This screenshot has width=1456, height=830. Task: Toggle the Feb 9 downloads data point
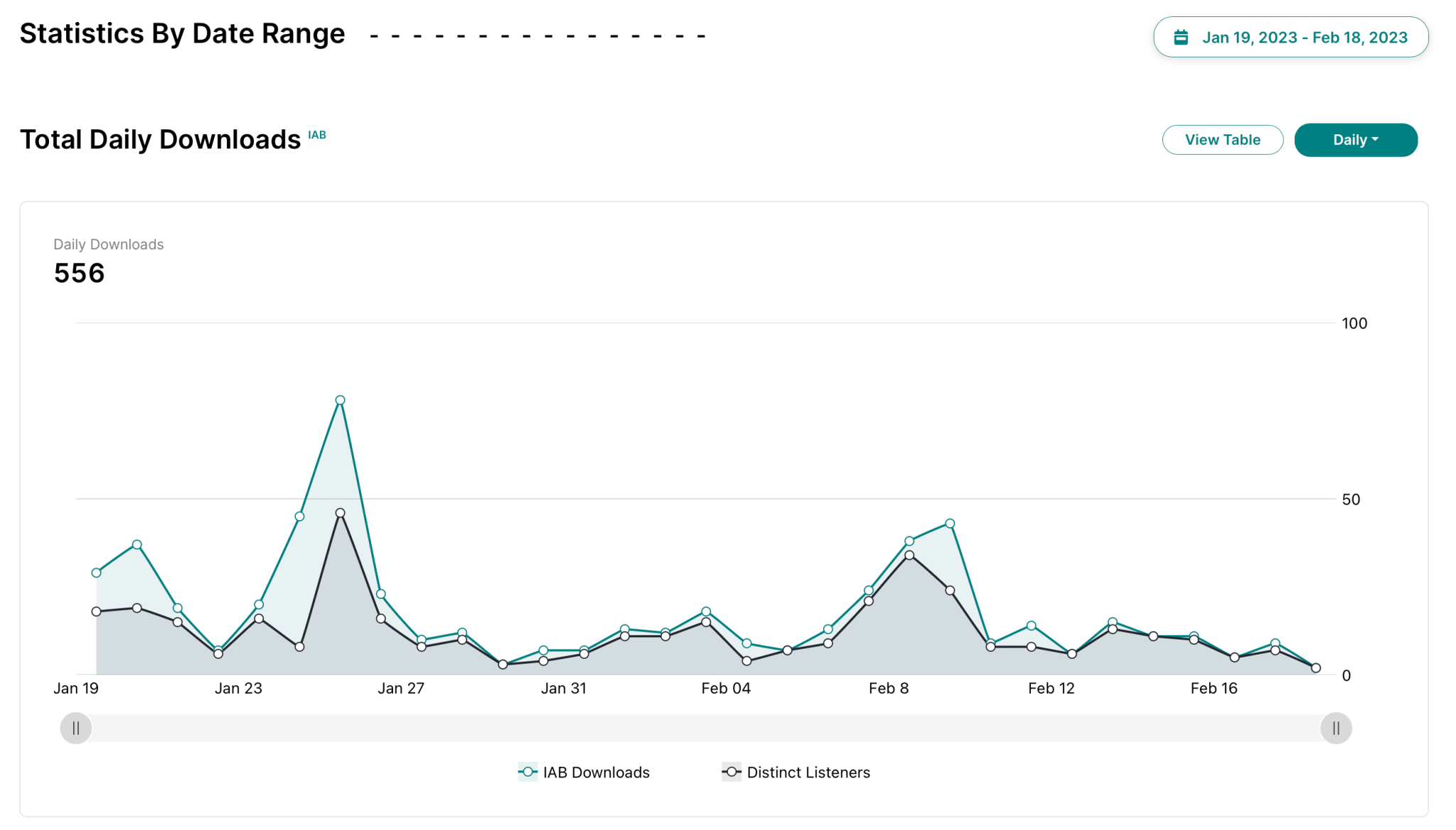(x=949, y=523)
